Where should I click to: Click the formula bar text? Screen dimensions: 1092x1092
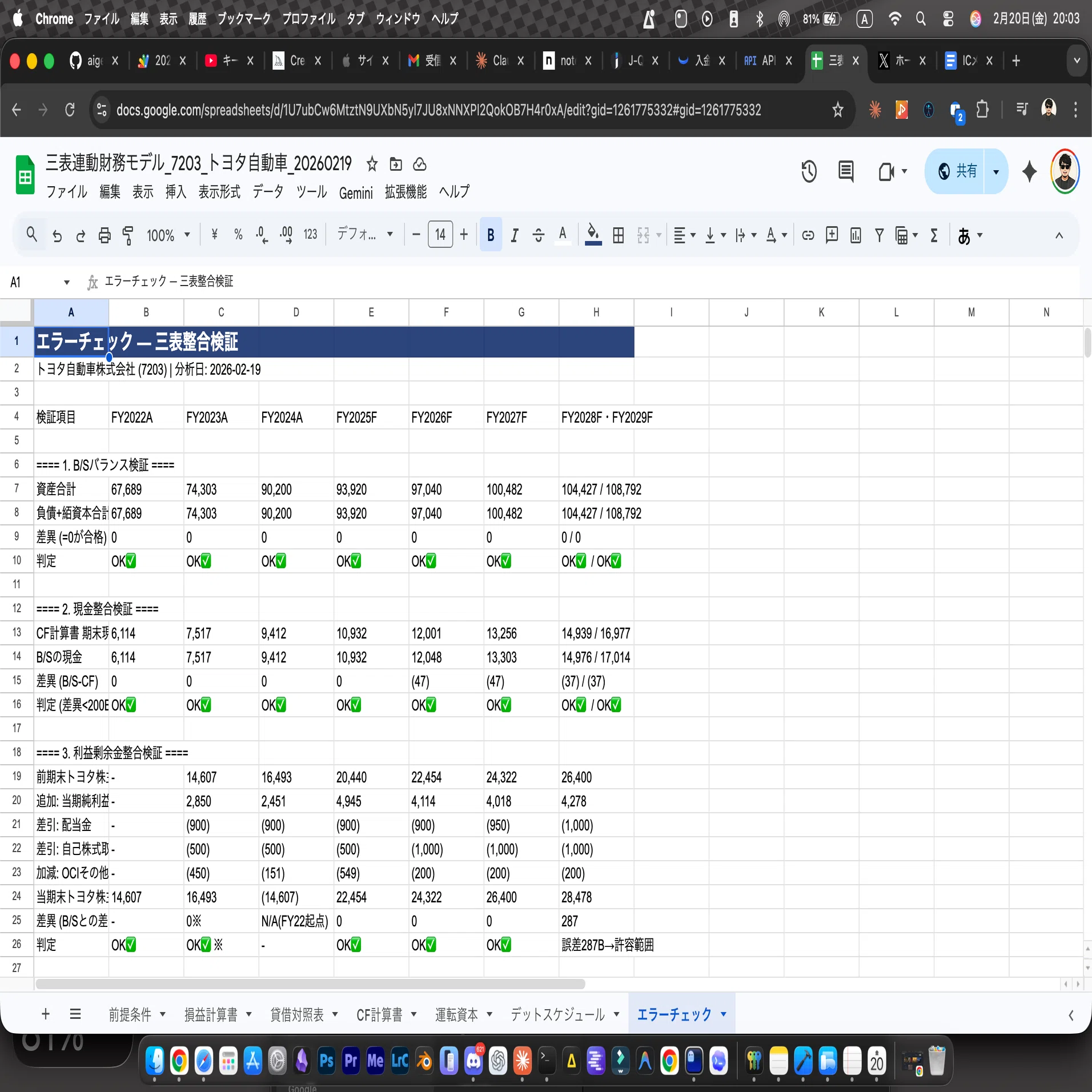(x=169, y=282)
